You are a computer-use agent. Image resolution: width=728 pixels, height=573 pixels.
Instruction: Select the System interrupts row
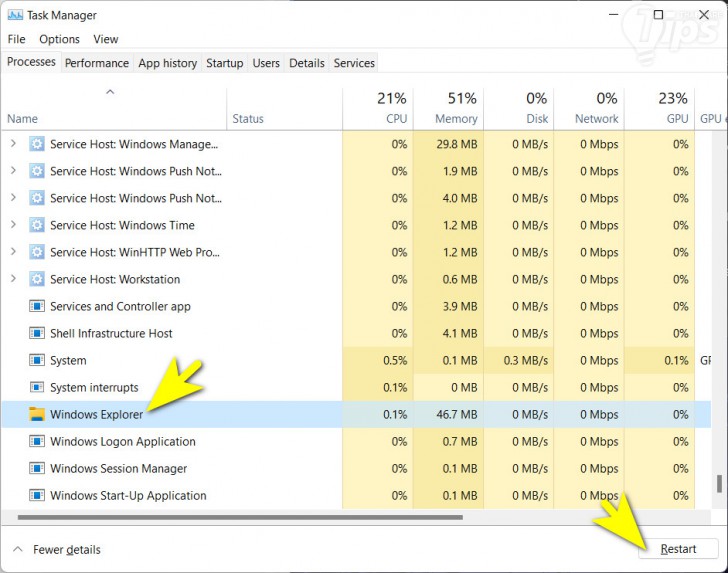click(356, 387)
